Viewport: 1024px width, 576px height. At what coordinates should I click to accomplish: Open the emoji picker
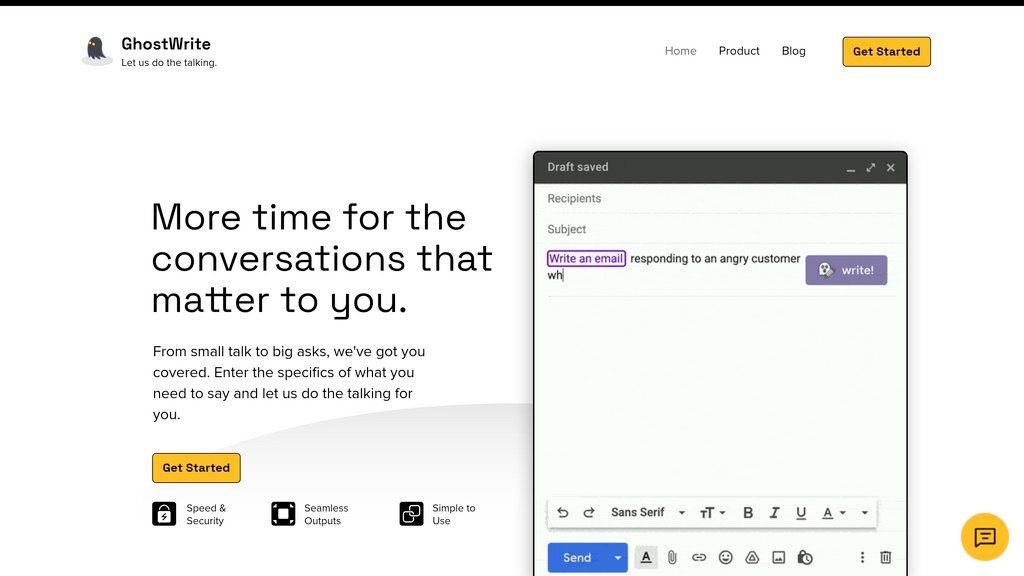725,557
